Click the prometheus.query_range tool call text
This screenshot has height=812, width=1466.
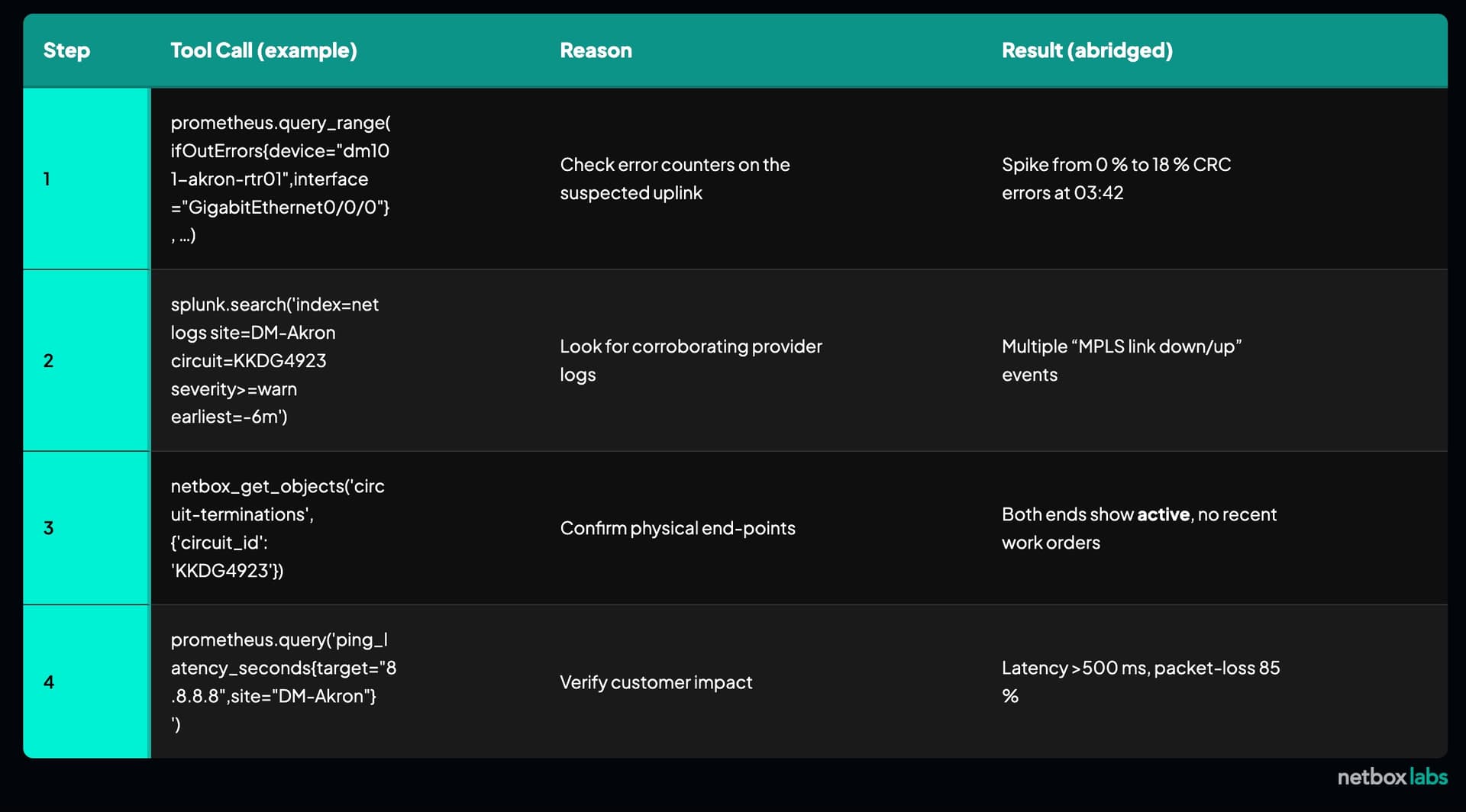point(280,179)
